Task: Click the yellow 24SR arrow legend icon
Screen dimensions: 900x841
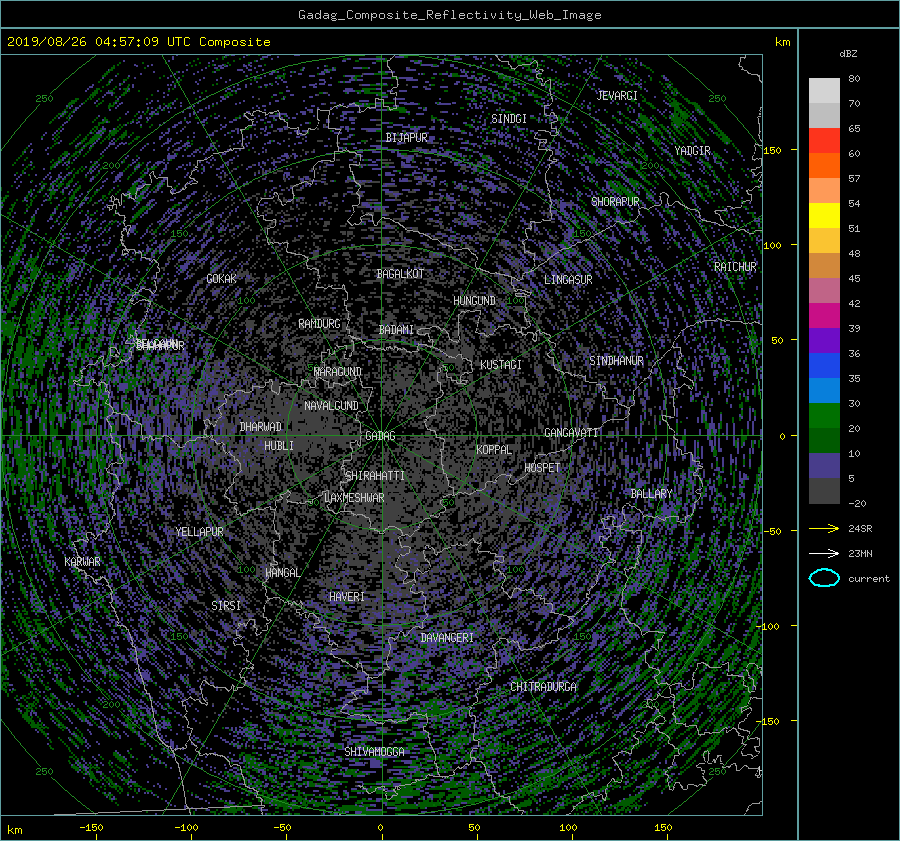Action: (824, 529)
